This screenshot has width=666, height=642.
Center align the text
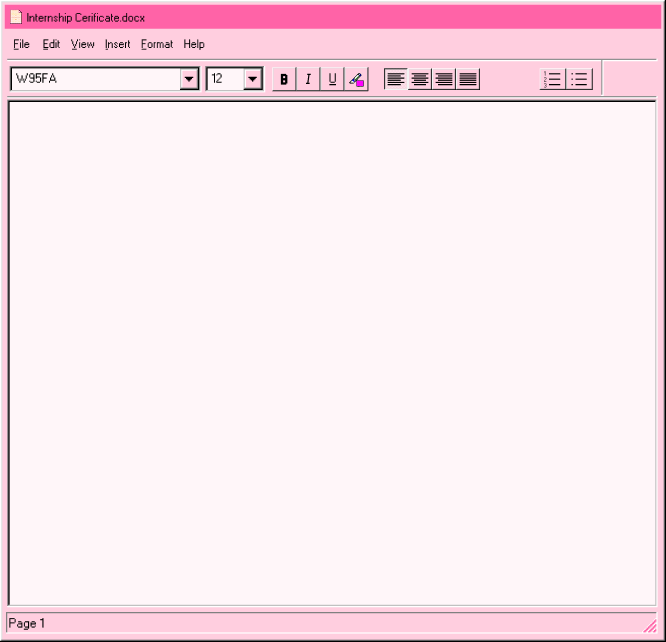pyautogui.click(x=420, y=79)
